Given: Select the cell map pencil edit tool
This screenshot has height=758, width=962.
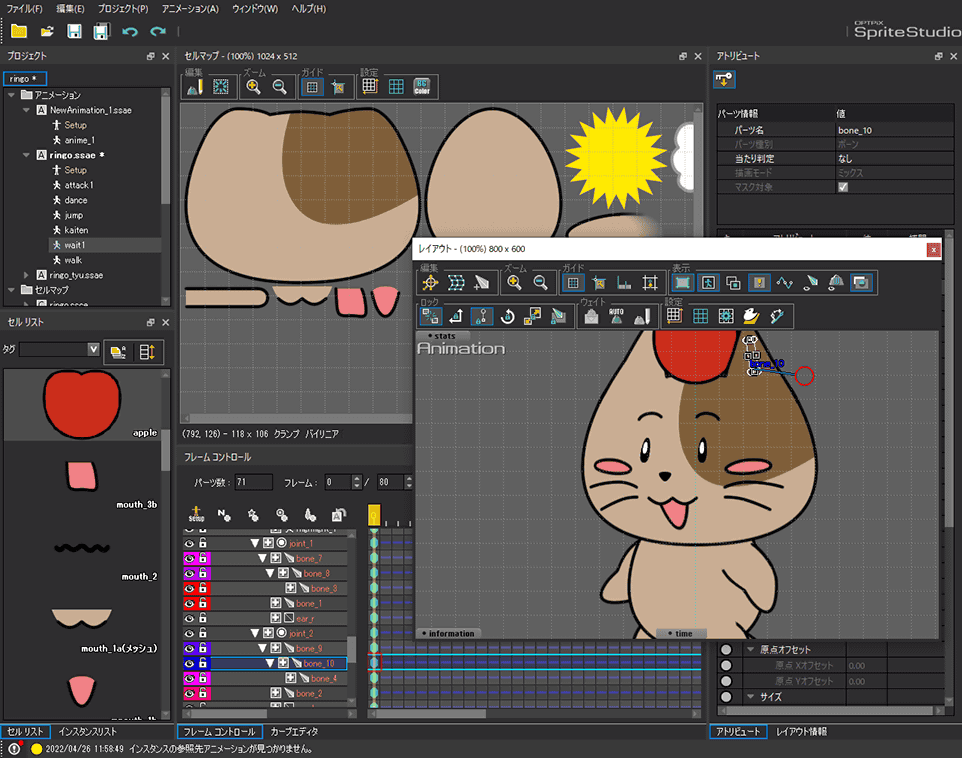Looking at the screenshot, I should (194, 87).
